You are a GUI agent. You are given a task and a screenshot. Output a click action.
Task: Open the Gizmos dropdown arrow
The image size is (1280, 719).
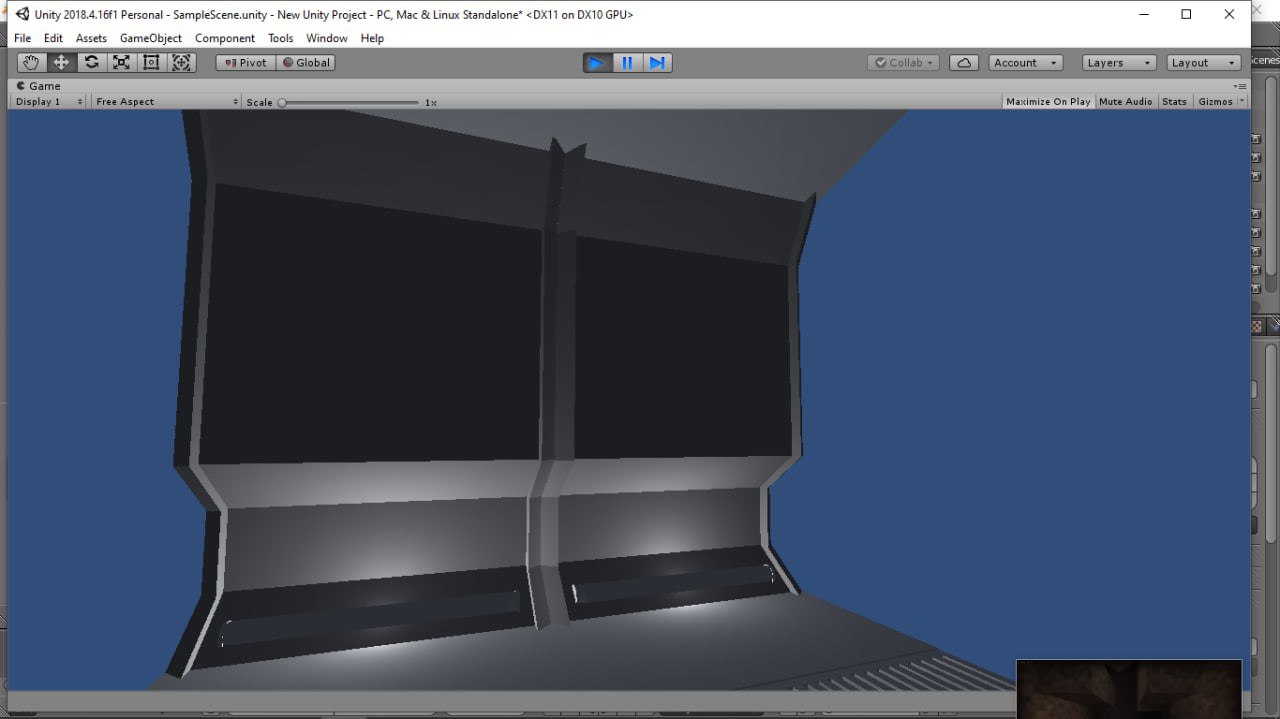point(1242,101)
